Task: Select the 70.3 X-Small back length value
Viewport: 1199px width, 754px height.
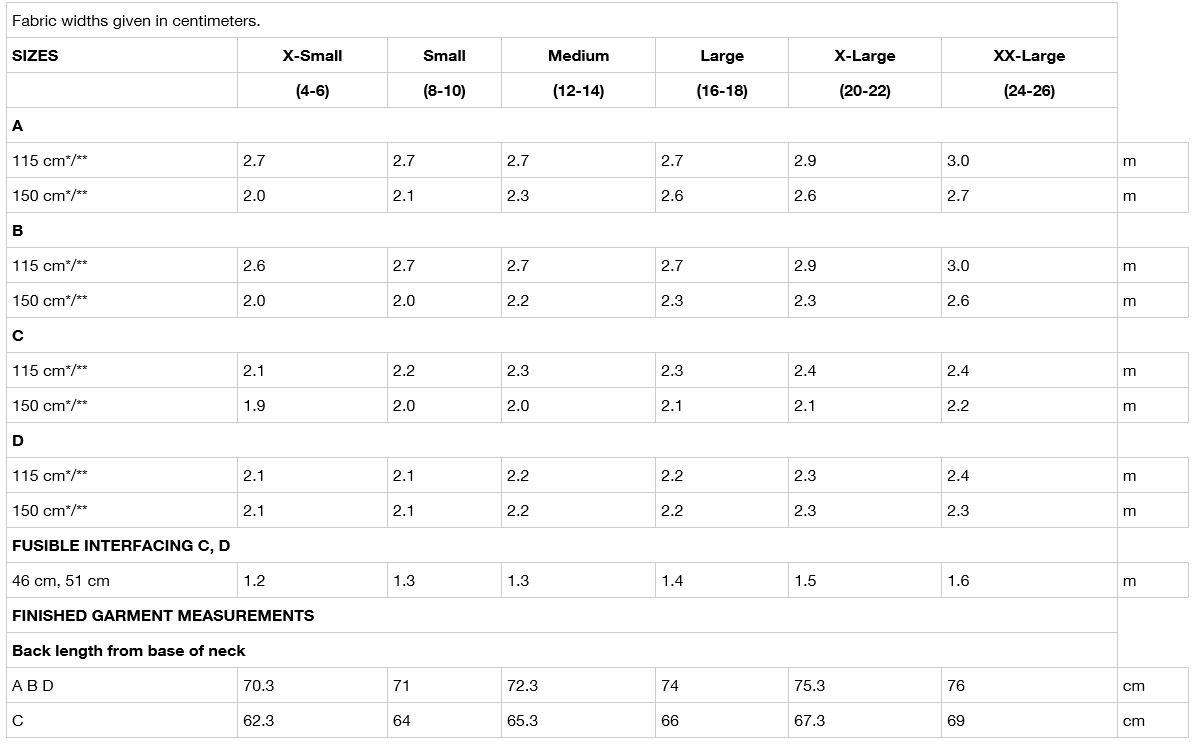Action: click(x=259, y=686)
